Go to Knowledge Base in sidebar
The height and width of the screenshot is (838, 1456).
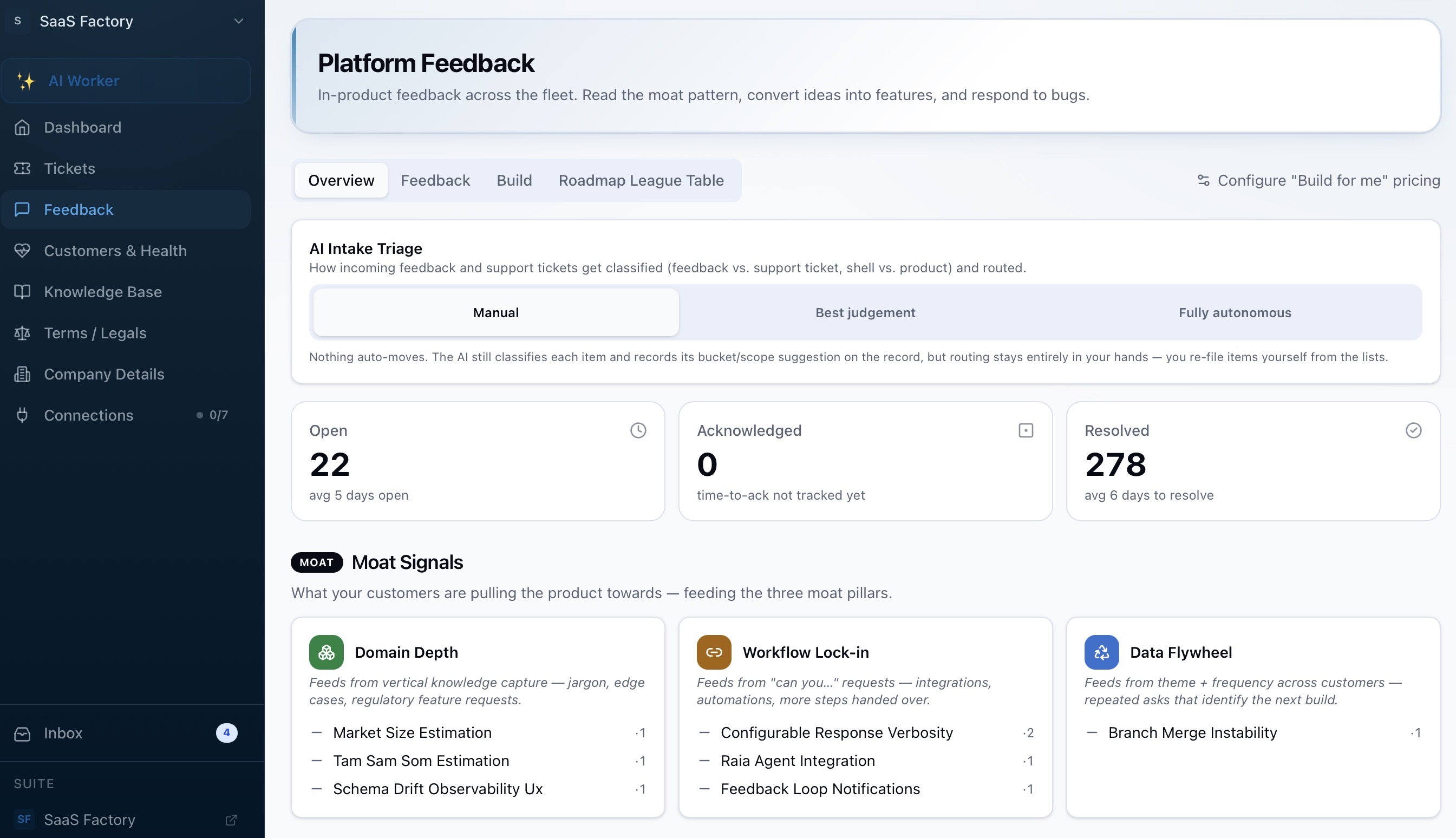click(126, 292)
